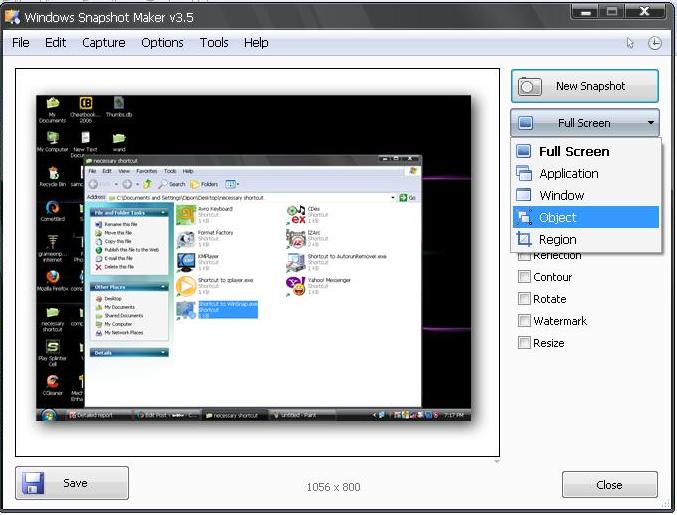Choose Window capture mode
677x515 pixels.
pyautogui.click(x=586, y=196)
